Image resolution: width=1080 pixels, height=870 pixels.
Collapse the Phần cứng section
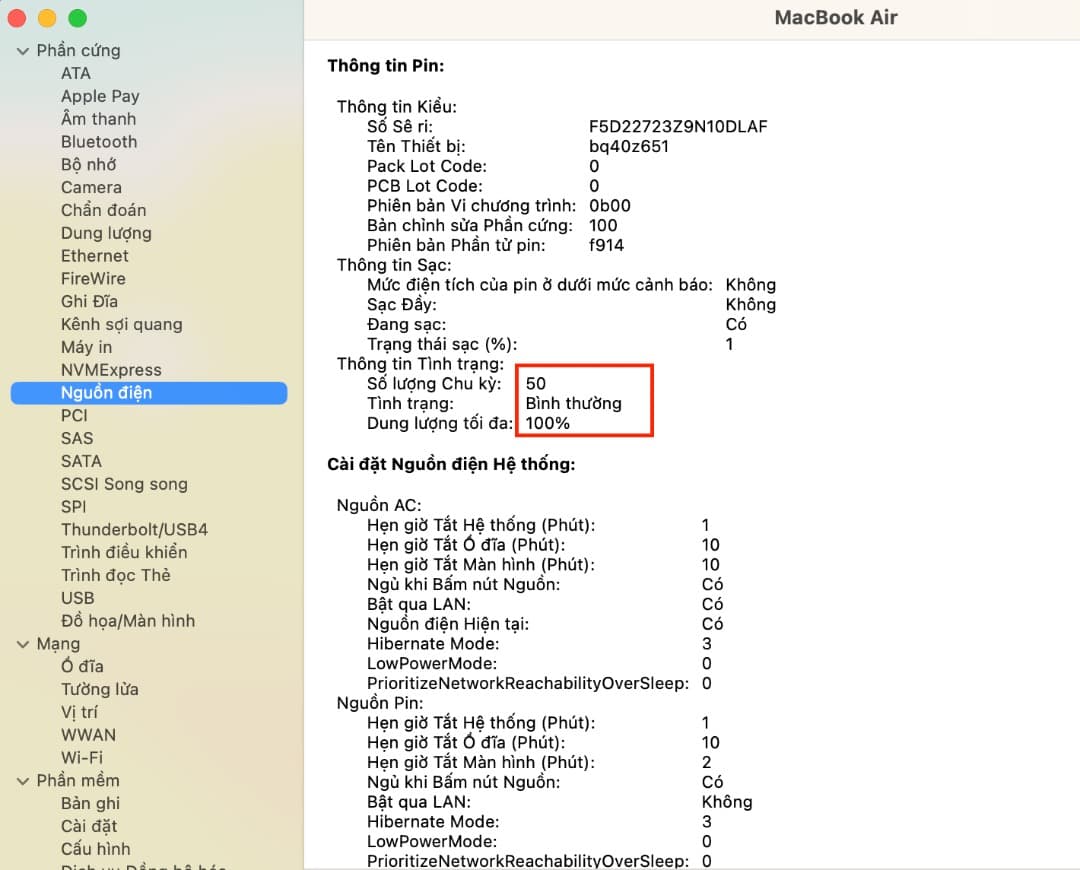[x=23, y=50]
